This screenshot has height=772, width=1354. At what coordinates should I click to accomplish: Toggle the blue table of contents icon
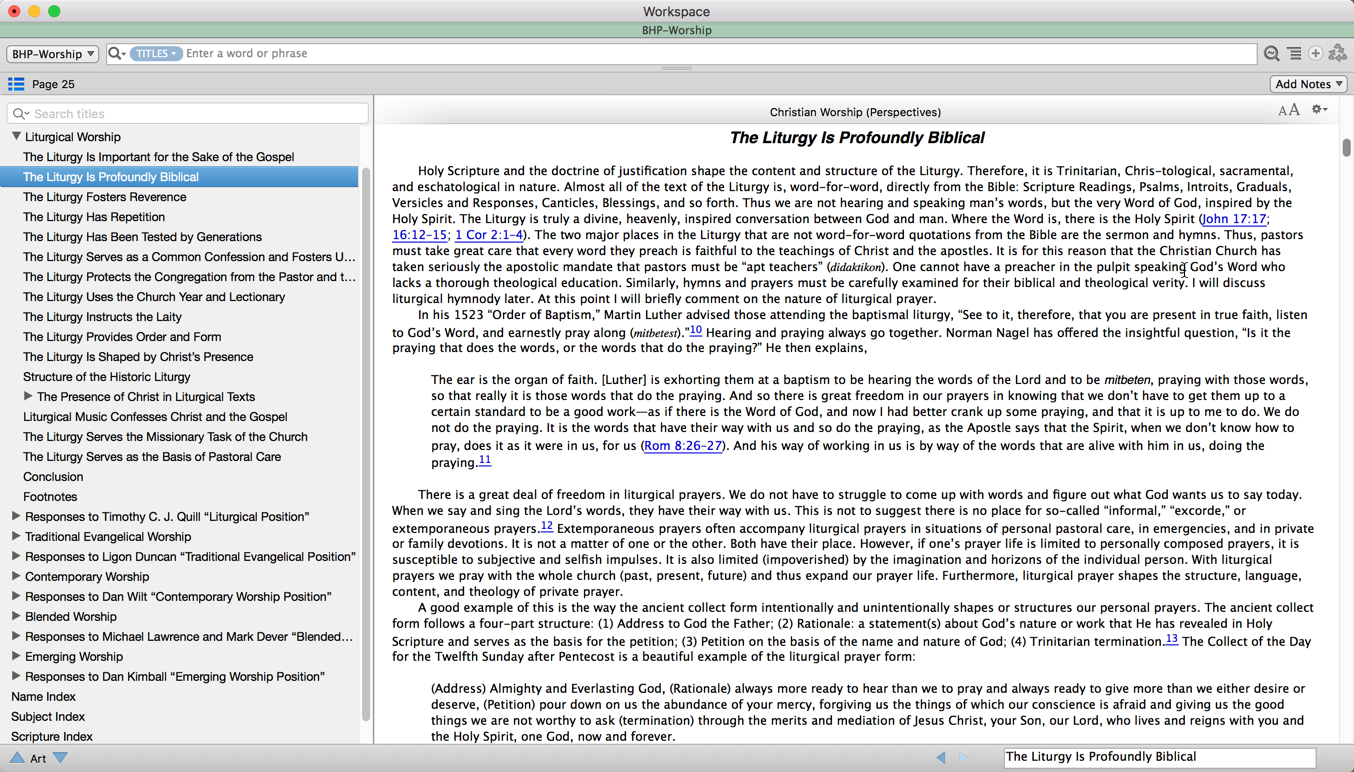tap(16, 85)
